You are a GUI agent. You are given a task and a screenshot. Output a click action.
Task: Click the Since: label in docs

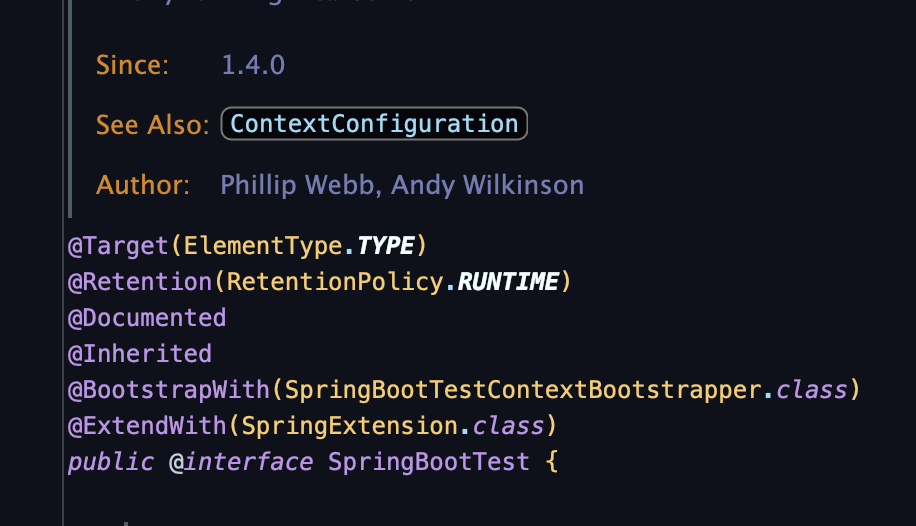pos(133,65)
